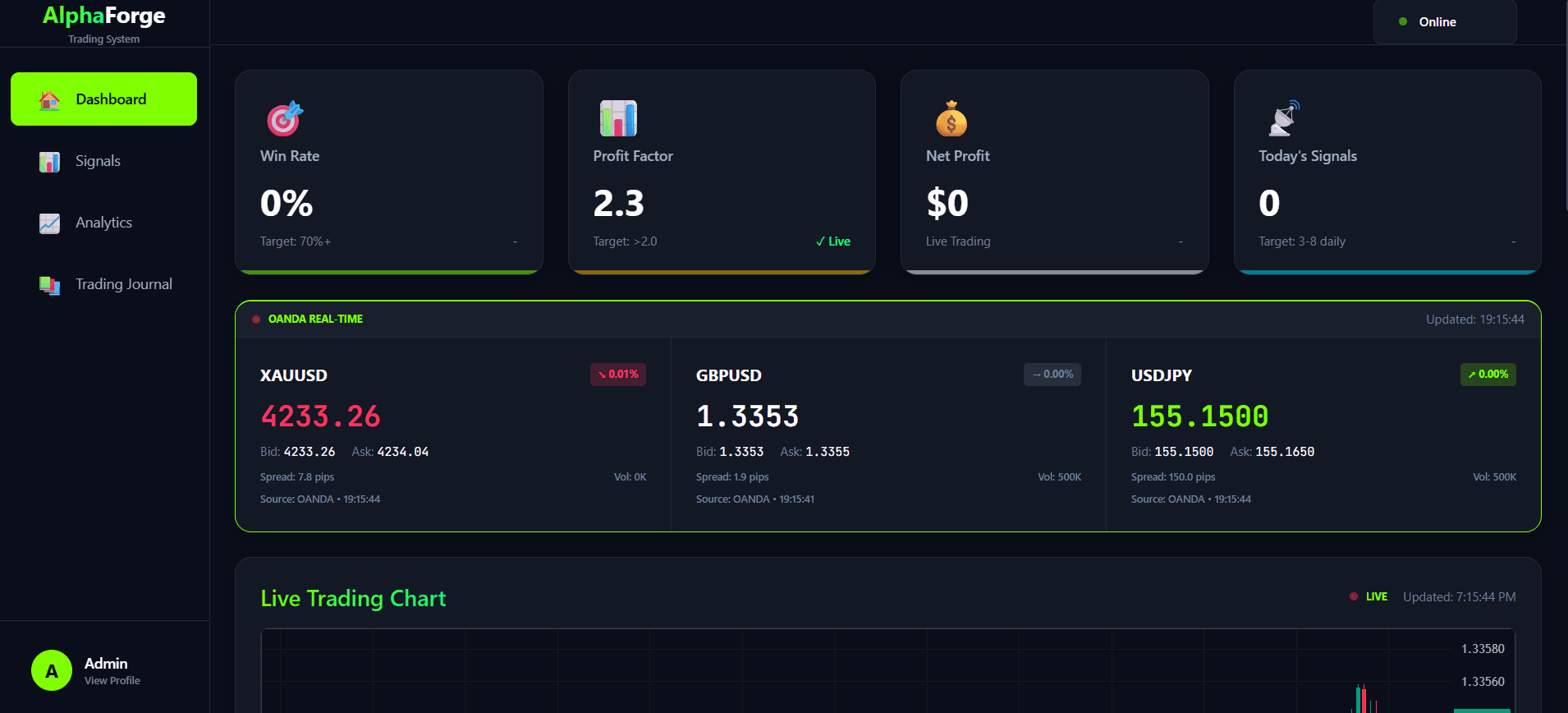Click the Admin avatar circle

pyautogui.click(x=52, y=670)
